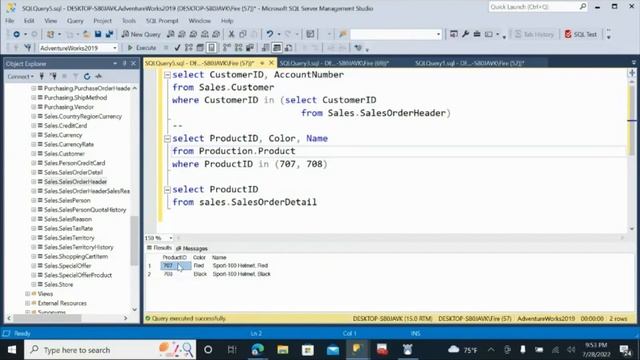The width and height of the screenshot is (640, 360).
Task: Click the navigate Back arrow icon
Action: [17, 34]
